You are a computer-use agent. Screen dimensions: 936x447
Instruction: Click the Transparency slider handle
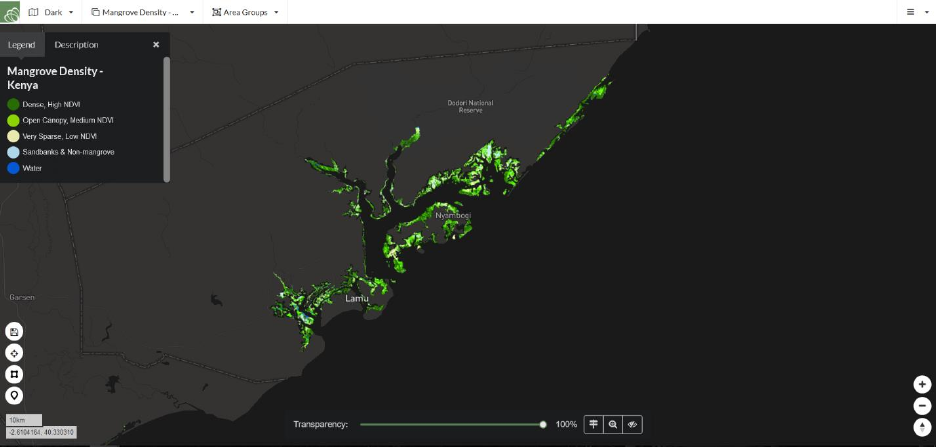click(x=543, y=424)
